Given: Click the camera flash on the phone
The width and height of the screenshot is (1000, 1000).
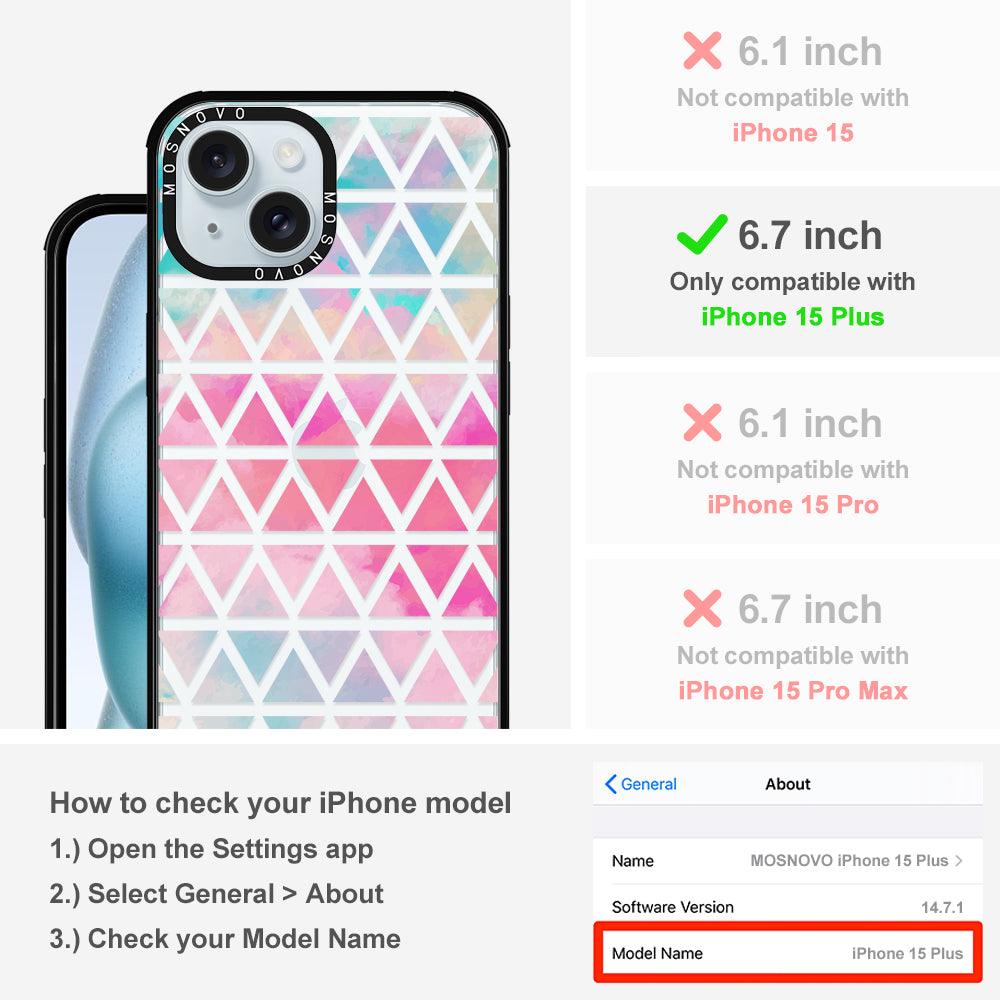Looking at the screenshot, I should pyautogui.click(x=287, y=152).
